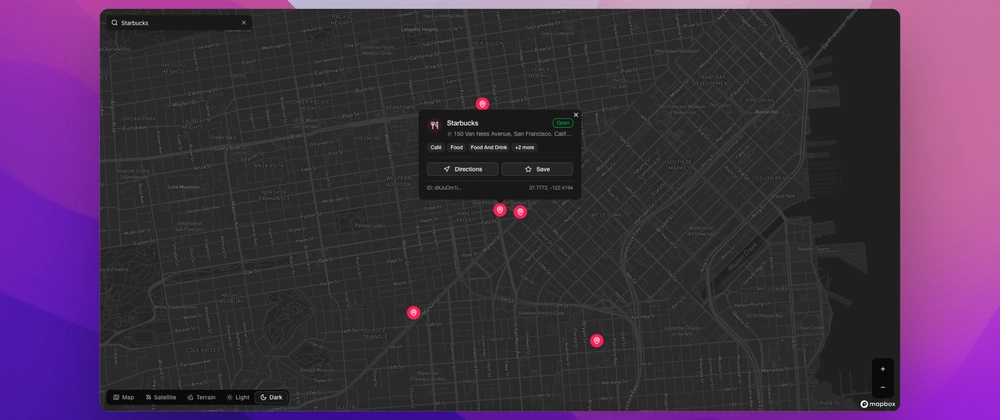Click the HAYES VALLEY map label
Viewport: 1000px width, 420px height.
[466, 217]
